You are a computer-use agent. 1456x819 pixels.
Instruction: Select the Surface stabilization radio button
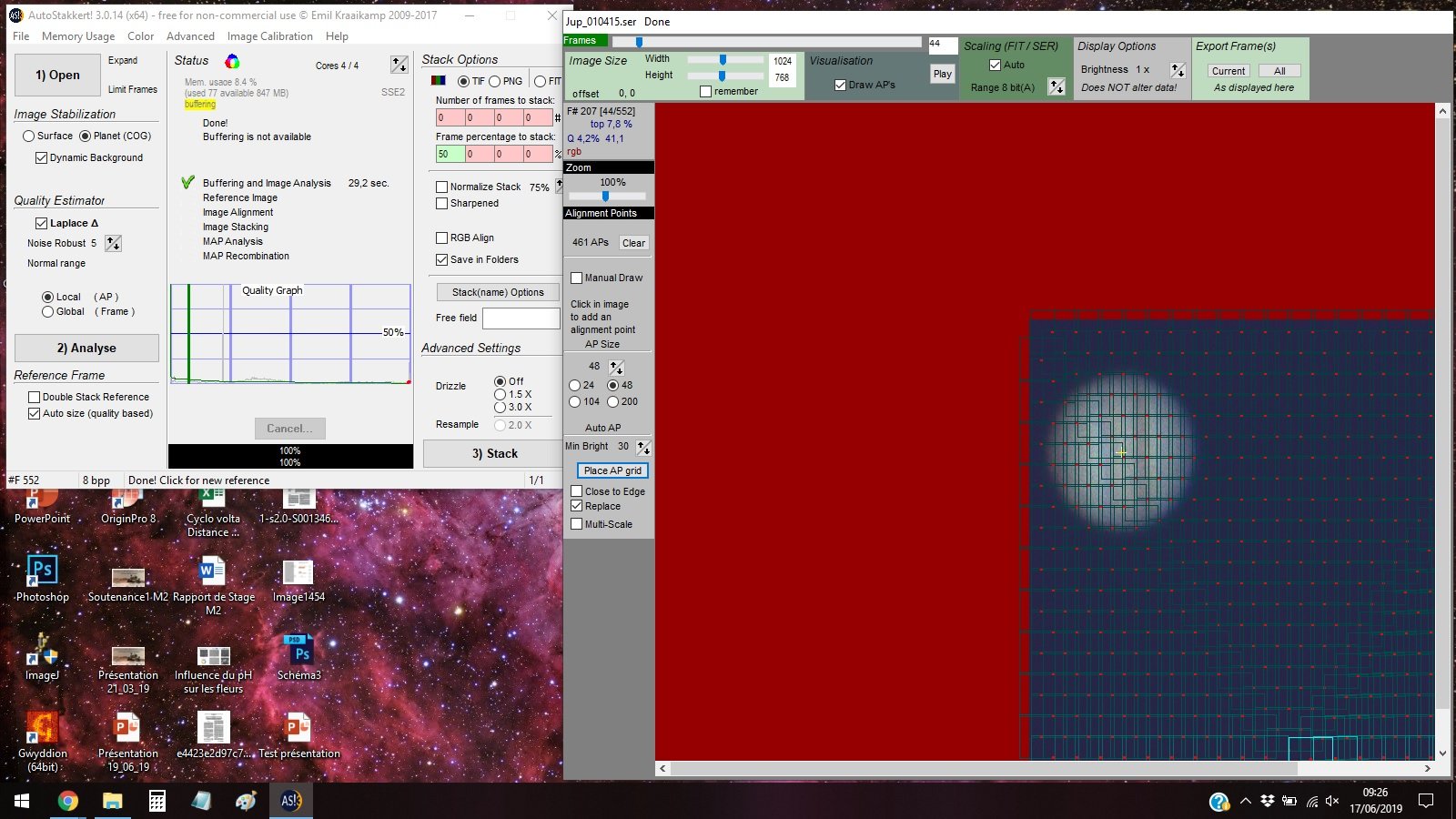tap(29, 136)
